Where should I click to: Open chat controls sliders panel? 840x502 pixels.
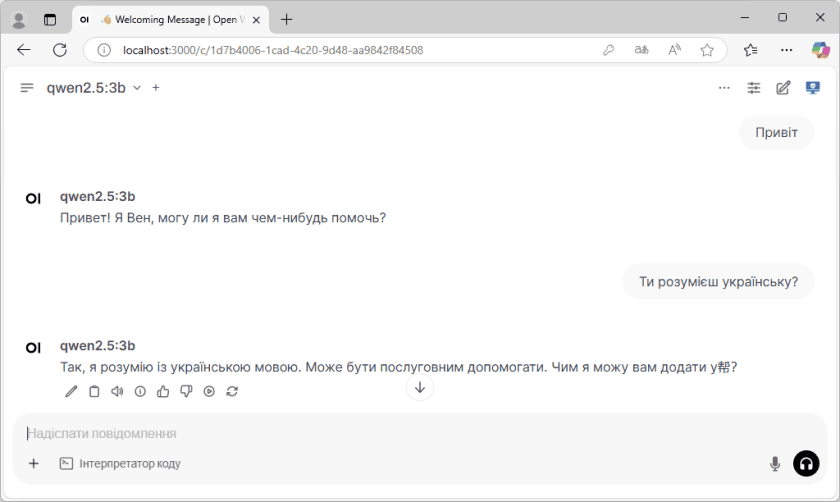[x=754, y=88]
